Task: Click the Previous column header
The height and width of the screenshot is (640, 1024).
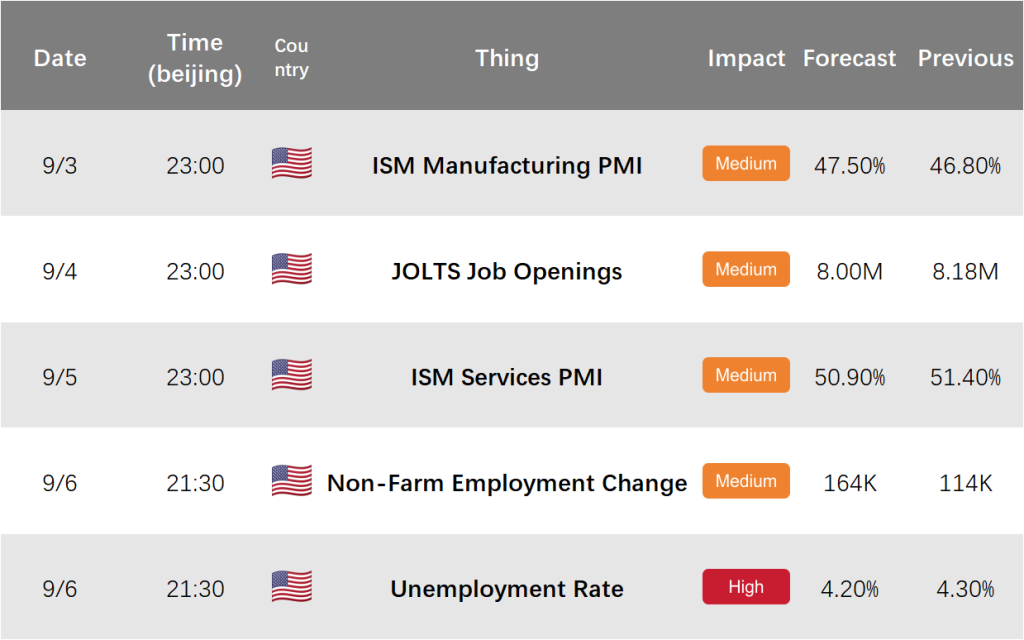Action: [965, 58]
